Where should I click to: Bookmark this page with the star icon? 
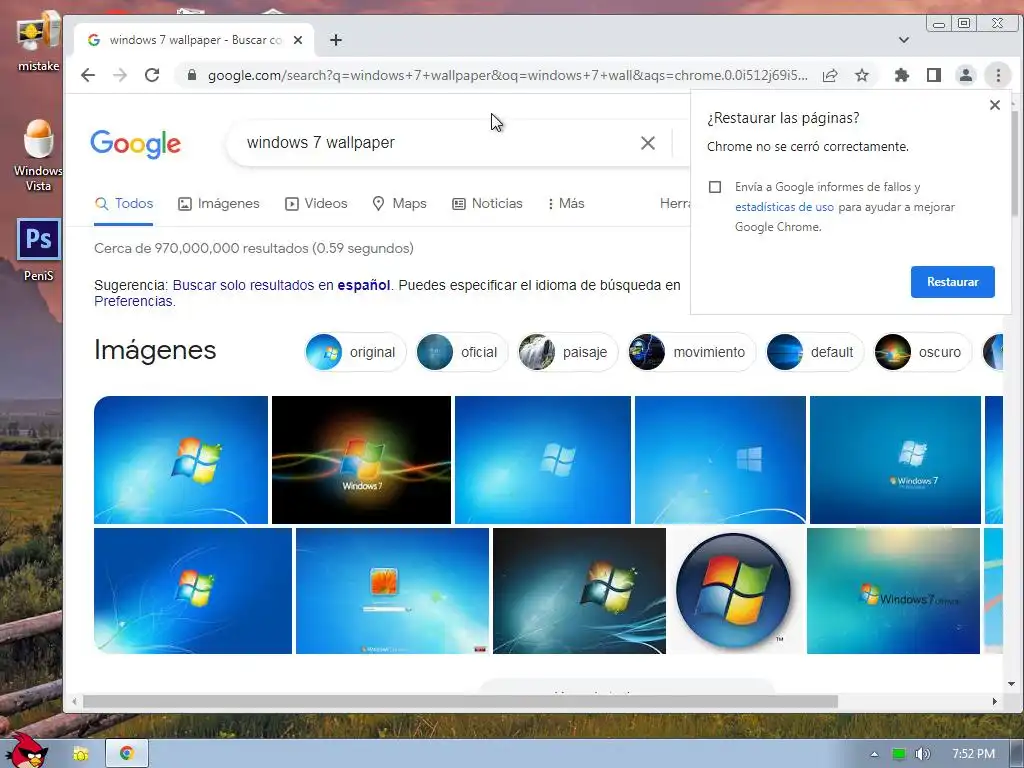[862, 75]
